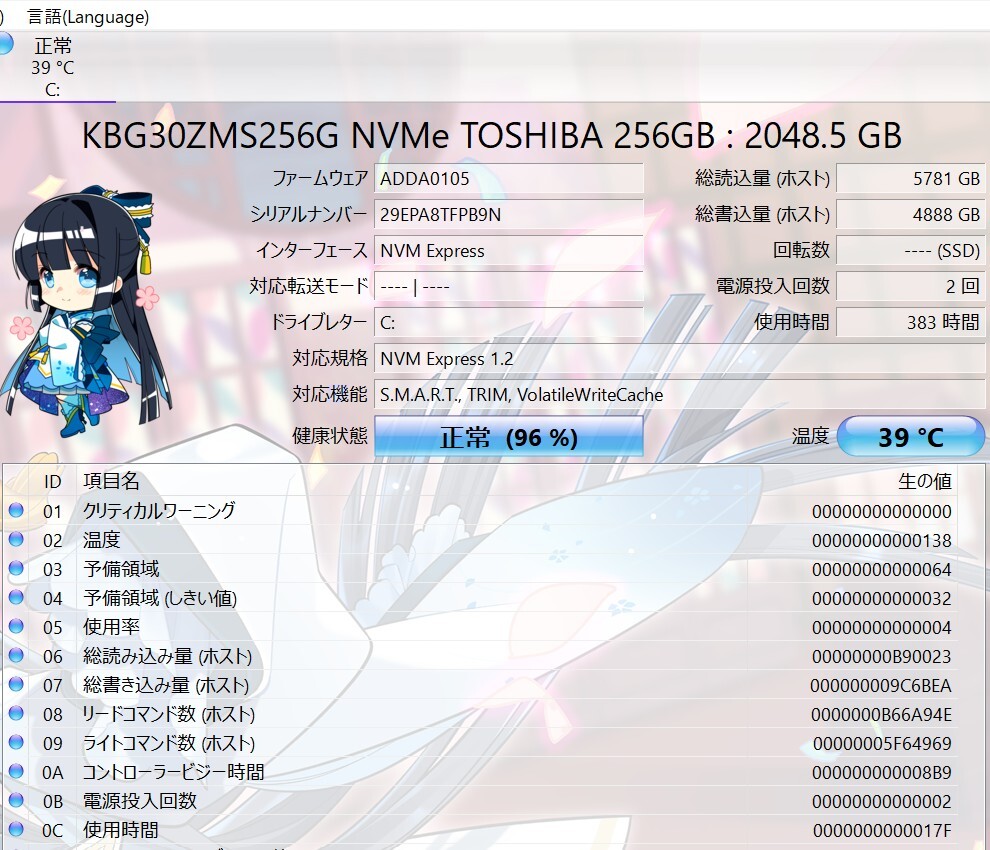The image size is (990, 850).
Task: Click the 39 °C temperature button
Action: coord(910,436)
